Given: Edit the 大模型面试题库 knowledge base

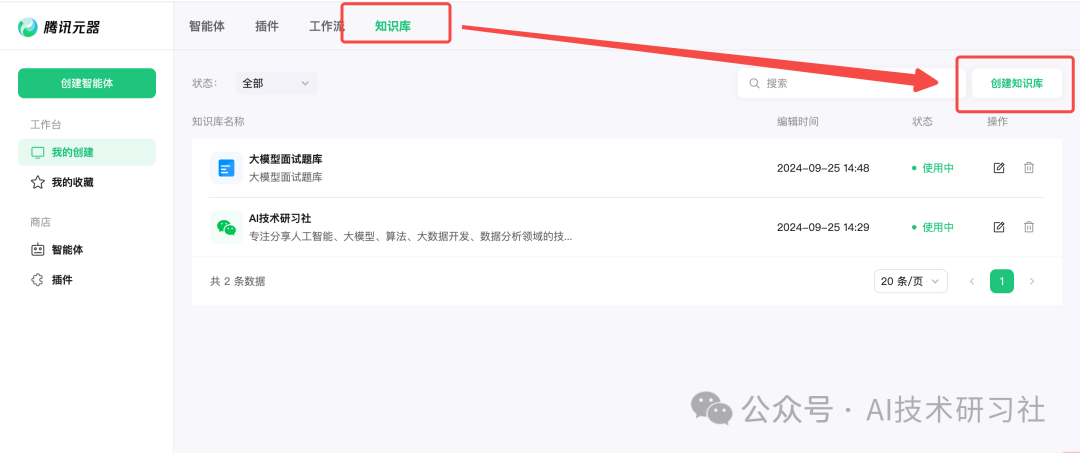Looking at the screenshot, I should point(999,168).
